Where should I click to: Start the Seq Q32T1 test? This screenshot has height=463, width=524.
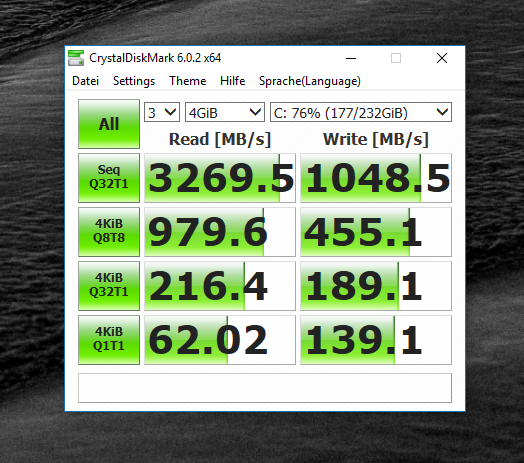tap(109, 178)
